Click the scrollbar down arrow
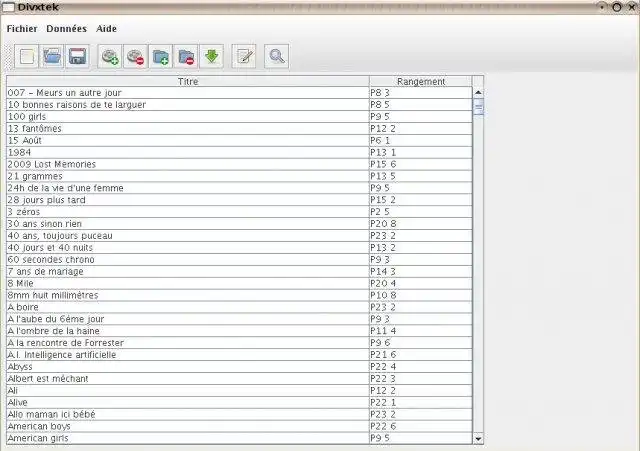The height and width of the screenshot is (451, 640). pyautogui.click(x=478, y=439)
